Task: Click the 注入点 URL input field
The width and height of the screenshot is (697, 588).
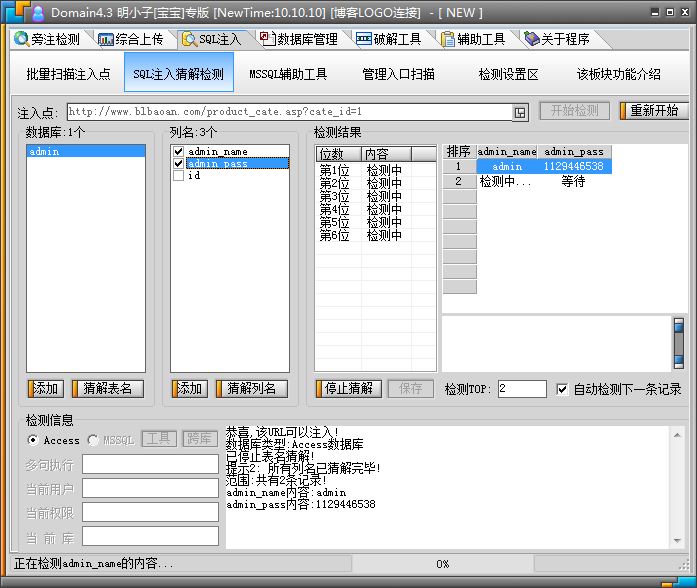Action: [290, 112]
